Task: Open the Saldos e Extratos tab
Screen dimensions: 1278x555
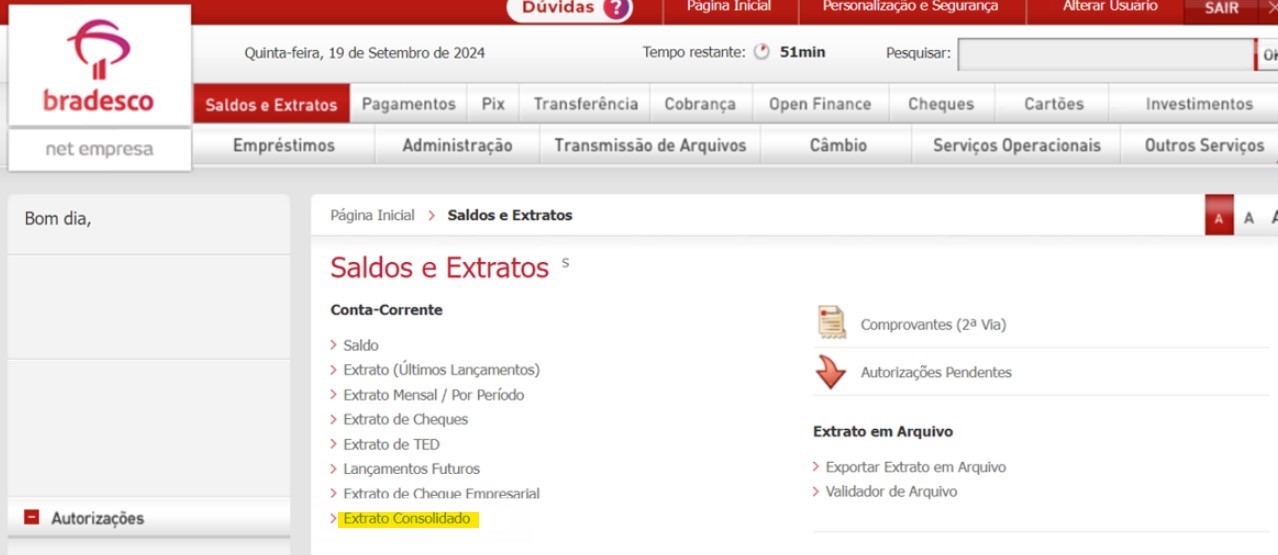Action: [271, 104]
